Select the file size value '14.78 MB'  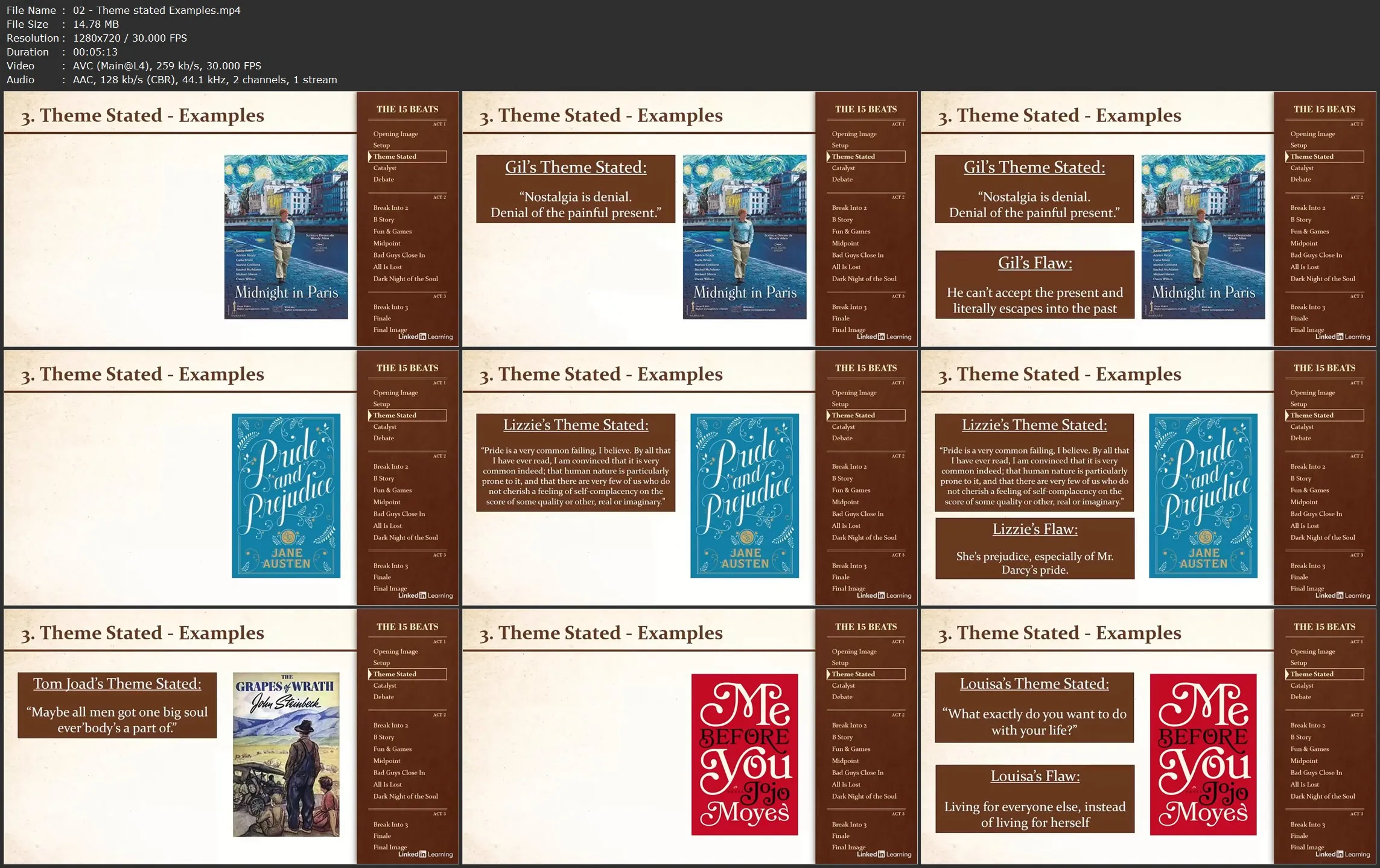click(96, 24)
